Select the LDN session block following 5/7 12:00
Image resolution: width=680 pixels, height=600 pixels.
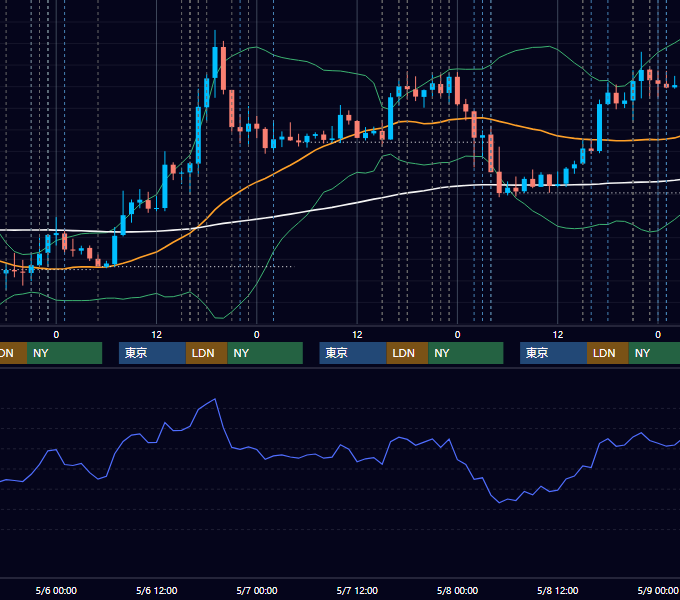click(x=407, y=353)
